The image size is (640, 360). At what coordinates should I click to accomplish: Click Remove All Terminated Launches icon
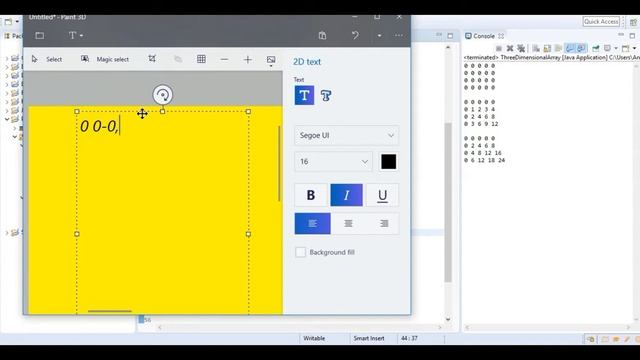521,49
